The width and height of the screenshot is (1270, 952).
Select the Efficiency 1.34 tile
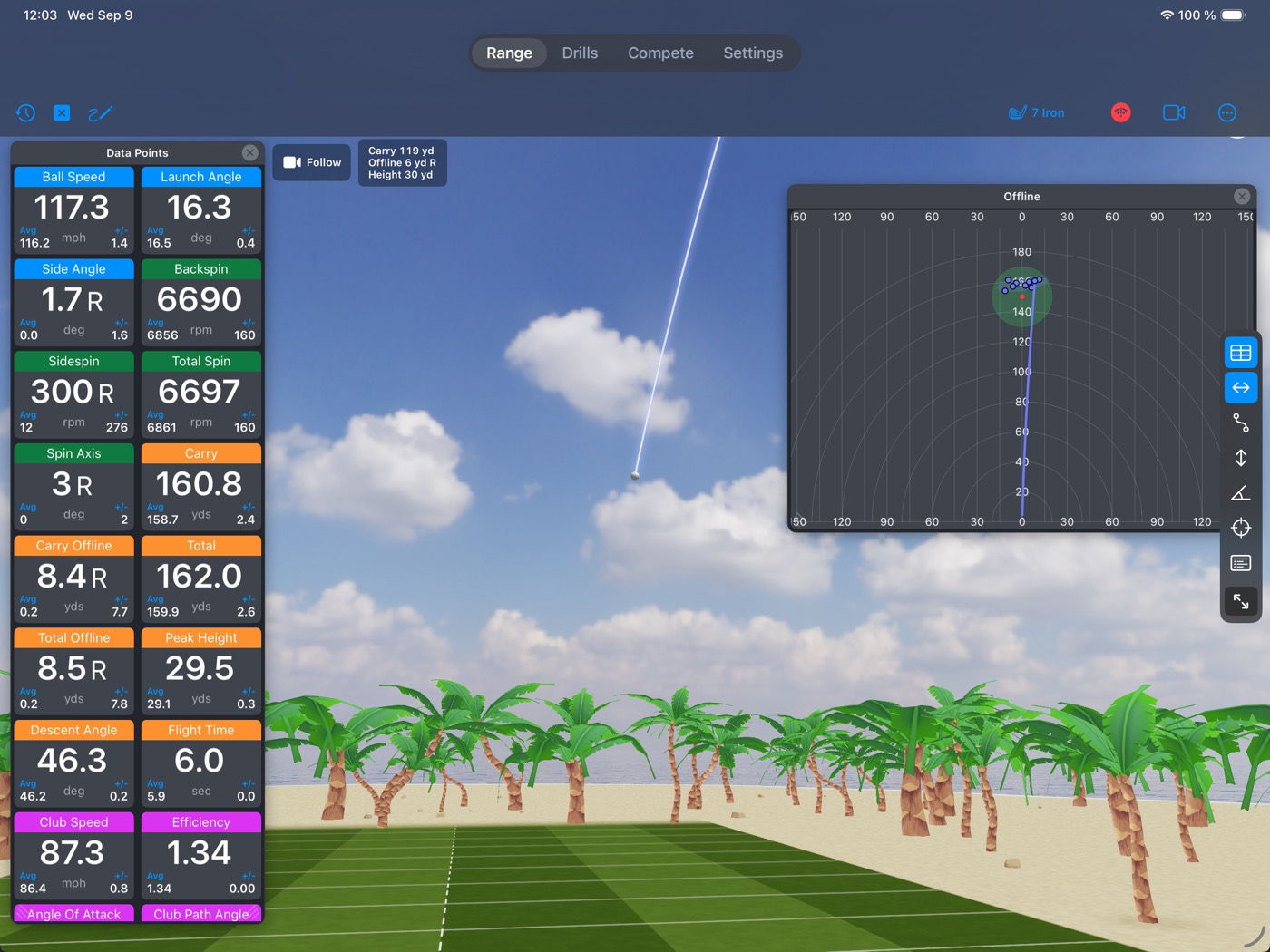pos(201,856)
